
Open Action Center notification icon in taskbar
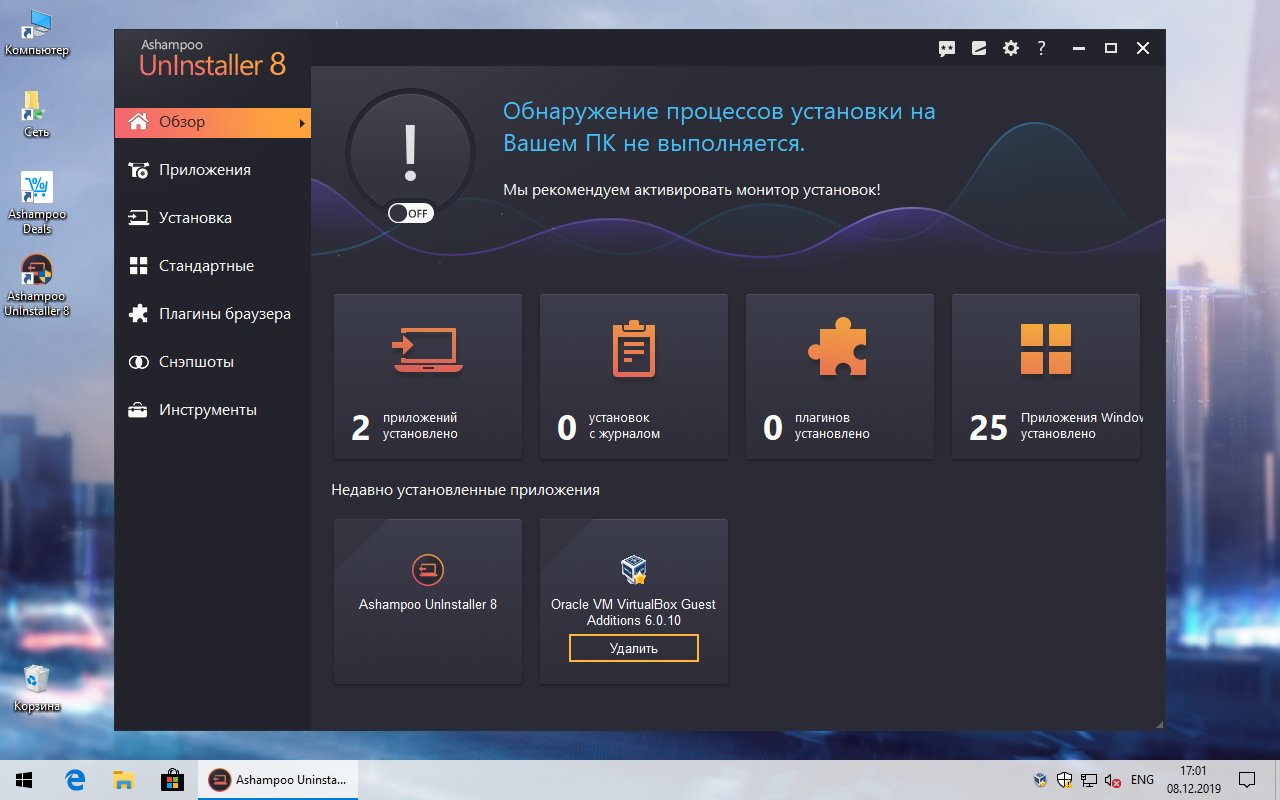click(1246, 779)
